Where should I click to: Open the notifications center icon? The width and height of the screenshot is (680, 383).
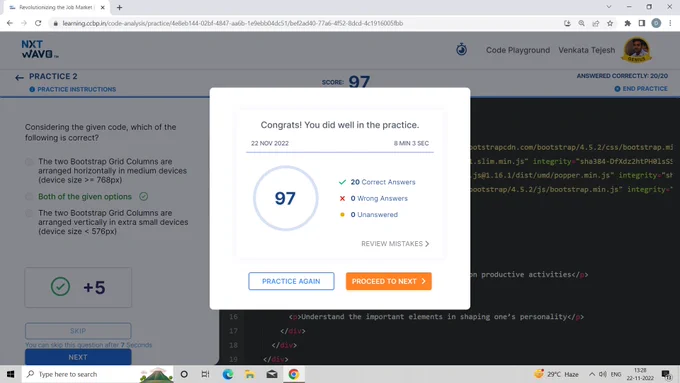point(667,374)
